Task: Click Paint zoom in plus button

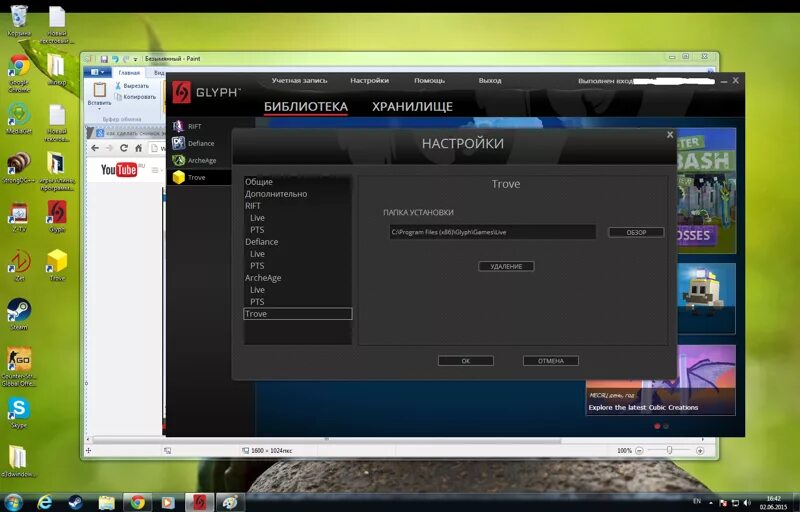Action: [x=699, y=451]
